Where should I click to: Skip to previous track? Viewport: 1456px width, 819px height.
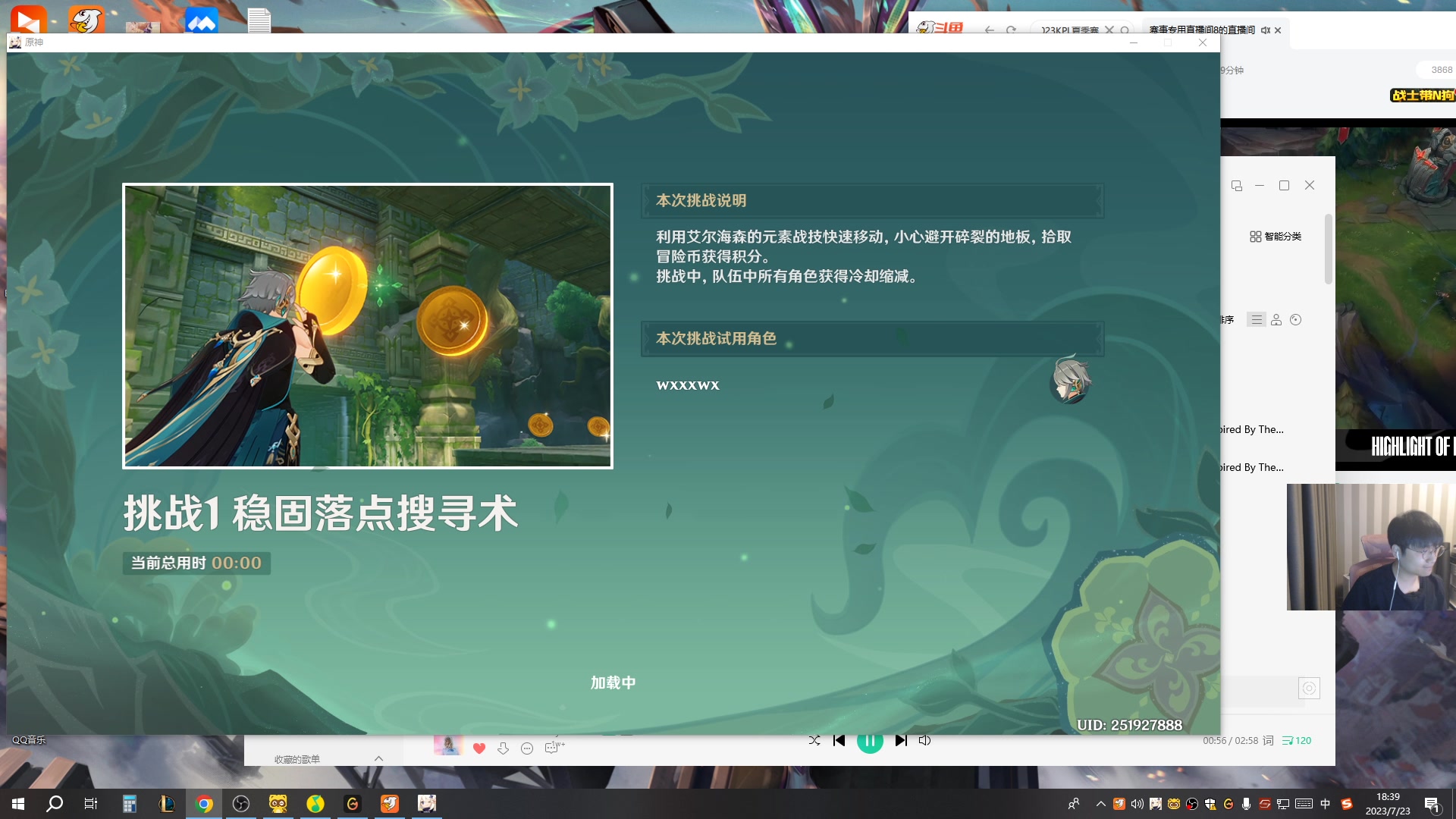point(839,740)
